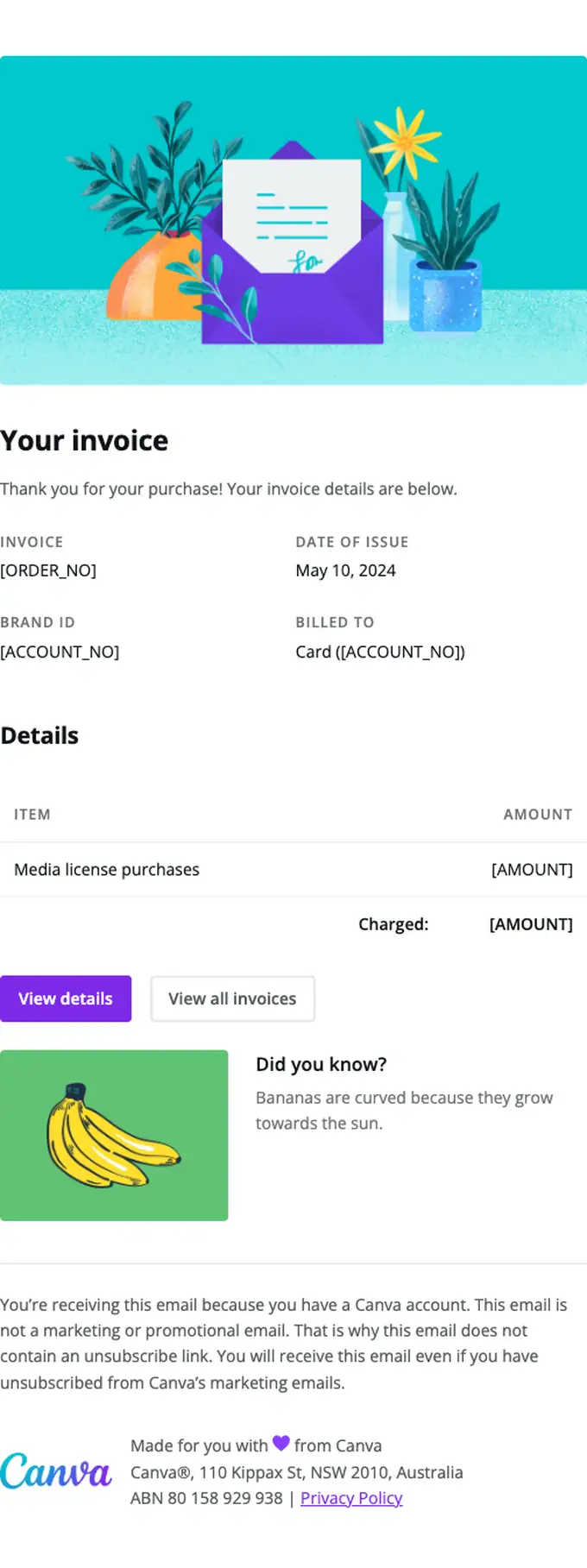587x1568 pixels.
Task: Click the 'May 10, 2024' issue date
Action: coord(345,570)
